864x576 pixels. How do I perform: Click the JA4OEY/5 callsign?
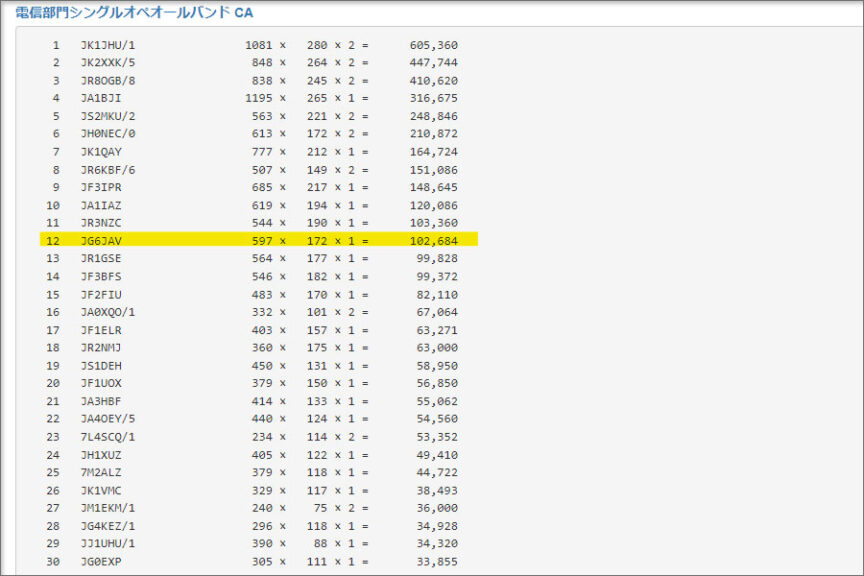pyautogui.click(x=107, y=419)
